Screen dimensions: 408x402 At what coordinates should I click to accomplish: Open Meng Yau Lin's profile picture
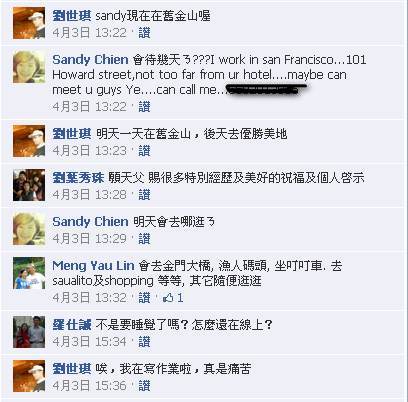point(29,273)
